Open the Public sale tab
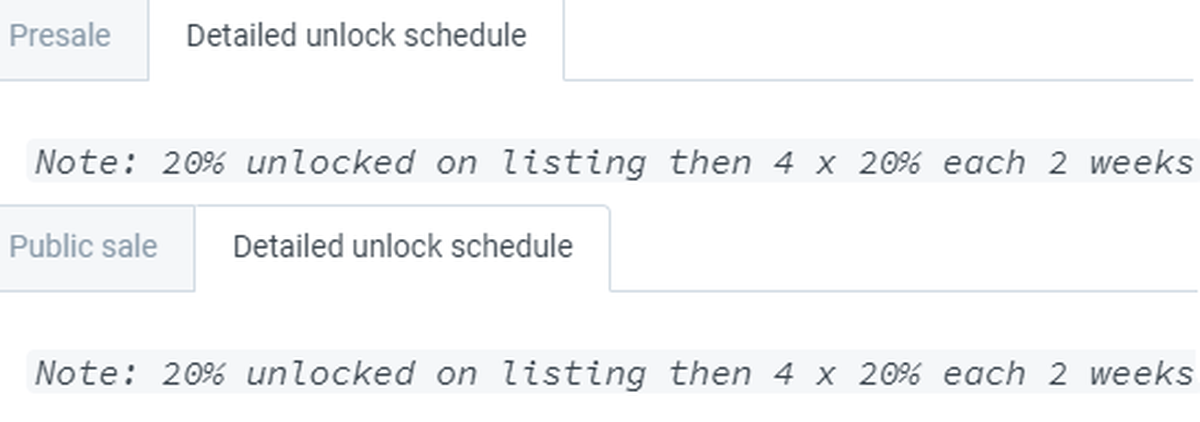Image resolution: width=1200 pixels, height=422 pixels. [x=83, y=246]
